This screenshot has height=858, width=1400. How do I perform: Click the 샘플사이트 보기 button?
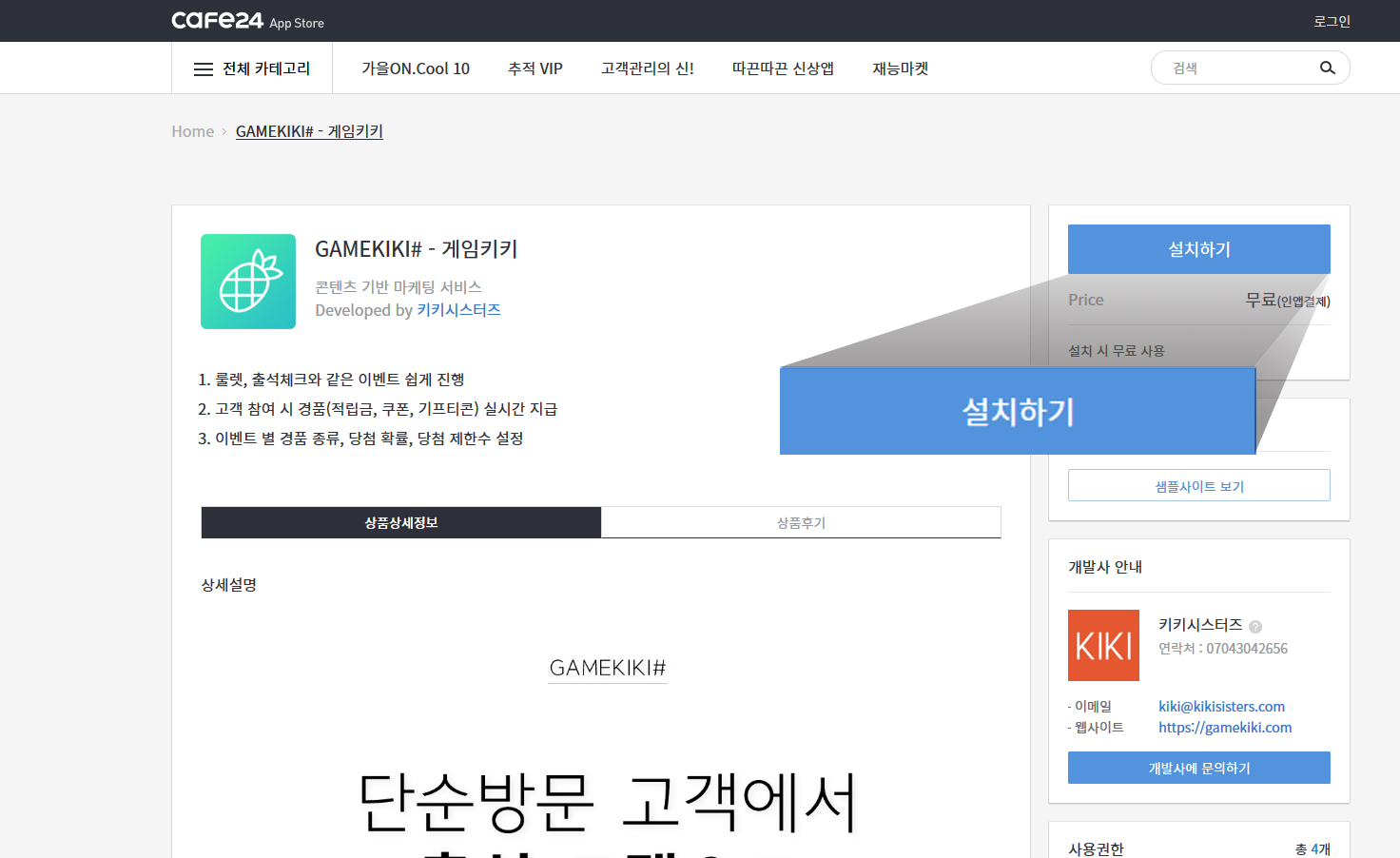click(x=1198, y=485)
